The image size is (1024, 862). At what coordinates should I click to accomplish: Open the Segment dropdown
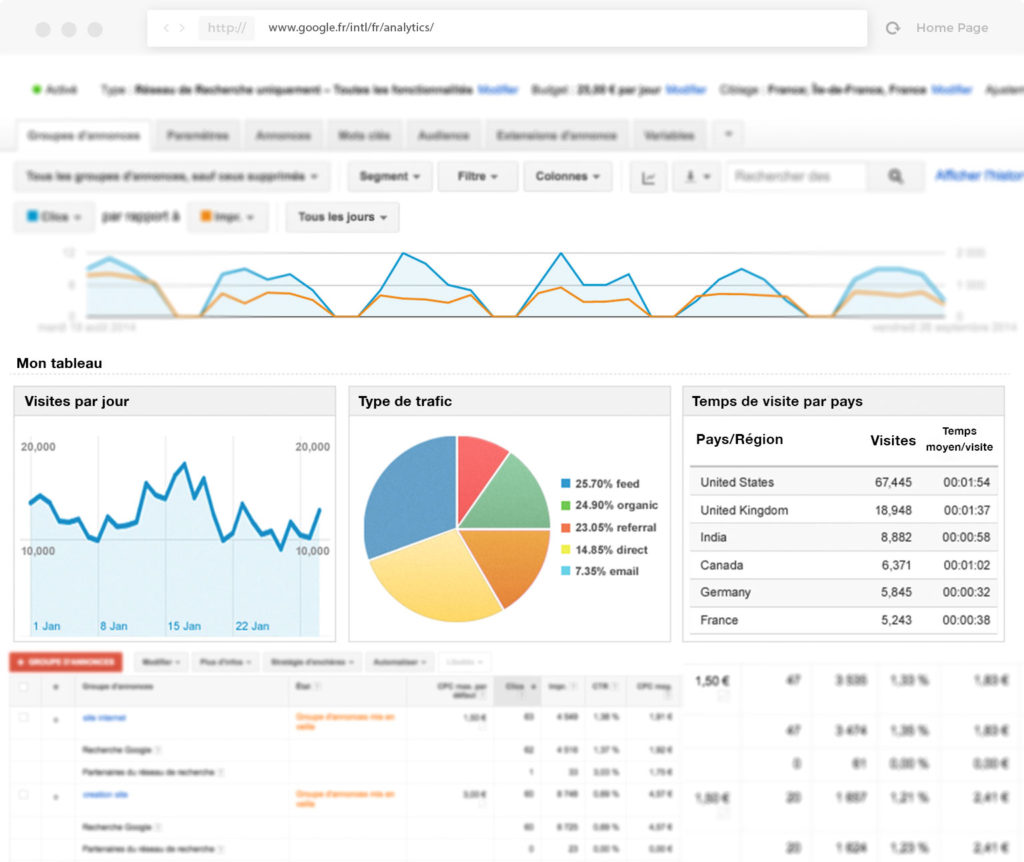pyautogui.click(x=390, y=176)
